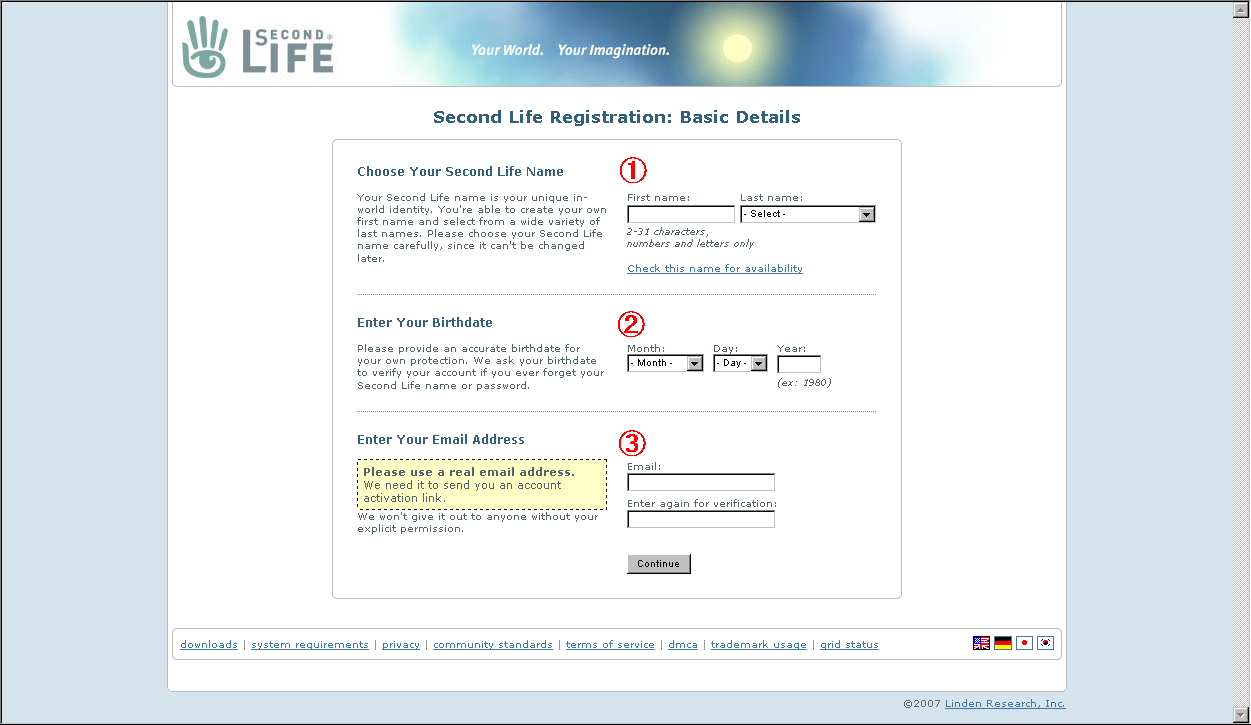The height and width of the screenshot is (725, 1251).
Task: Click the 'Year:' label
Action: [792, 349]
